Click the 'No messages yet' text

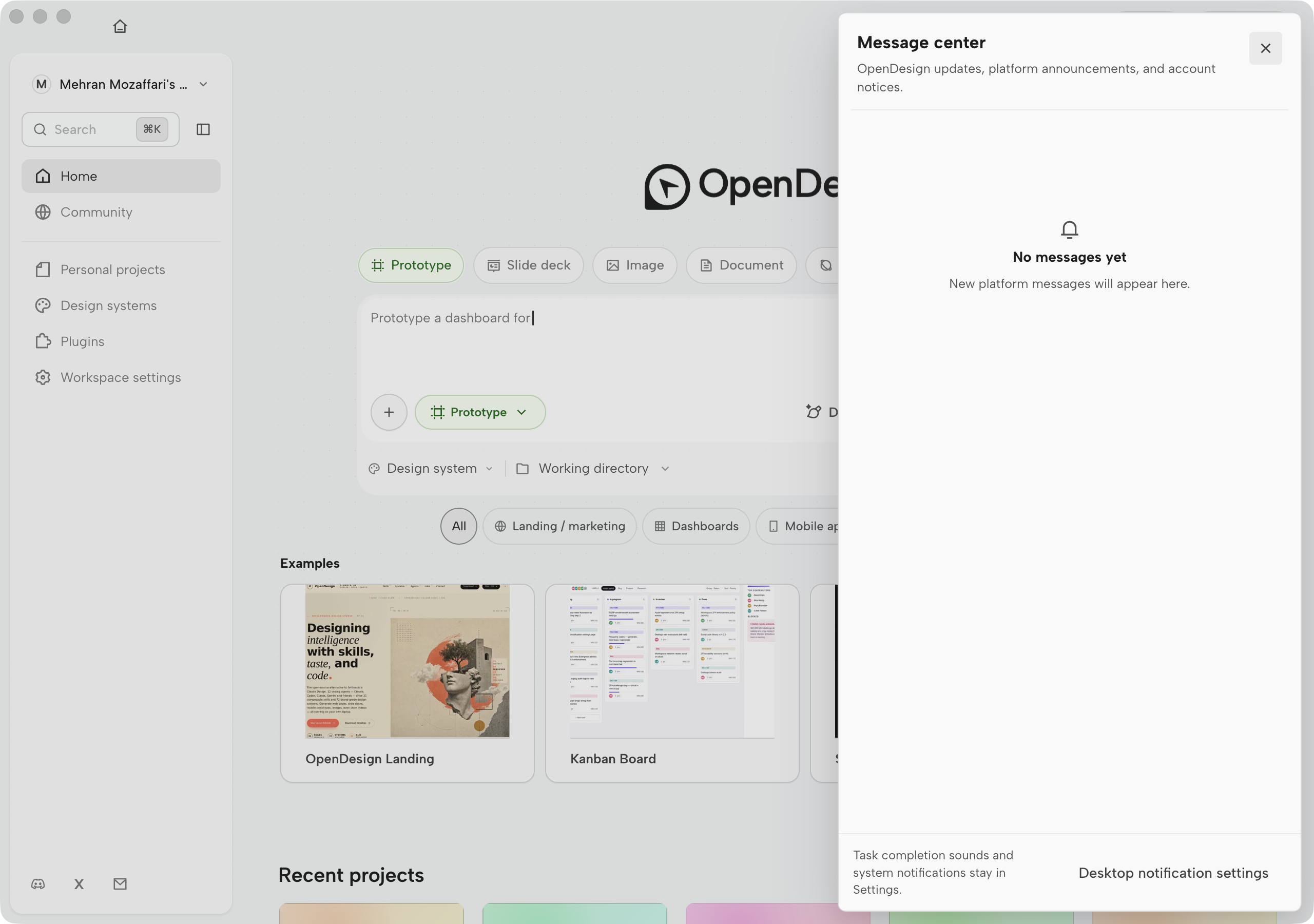click(1069, 257)
